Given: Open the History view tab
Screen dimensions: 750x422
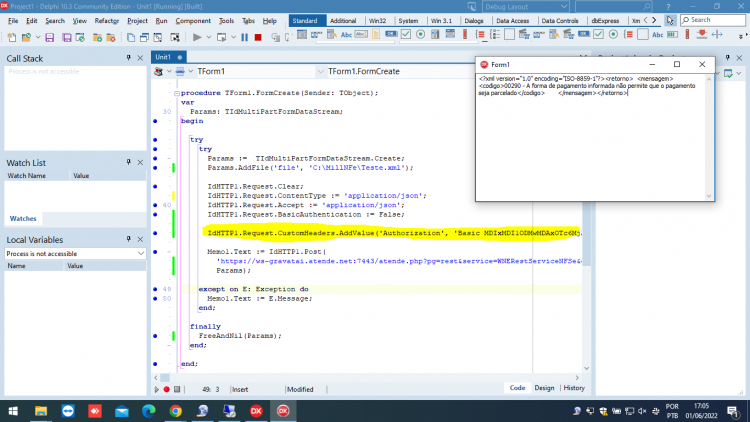Looking at the screenshot, I should click(x=574, y=388).
